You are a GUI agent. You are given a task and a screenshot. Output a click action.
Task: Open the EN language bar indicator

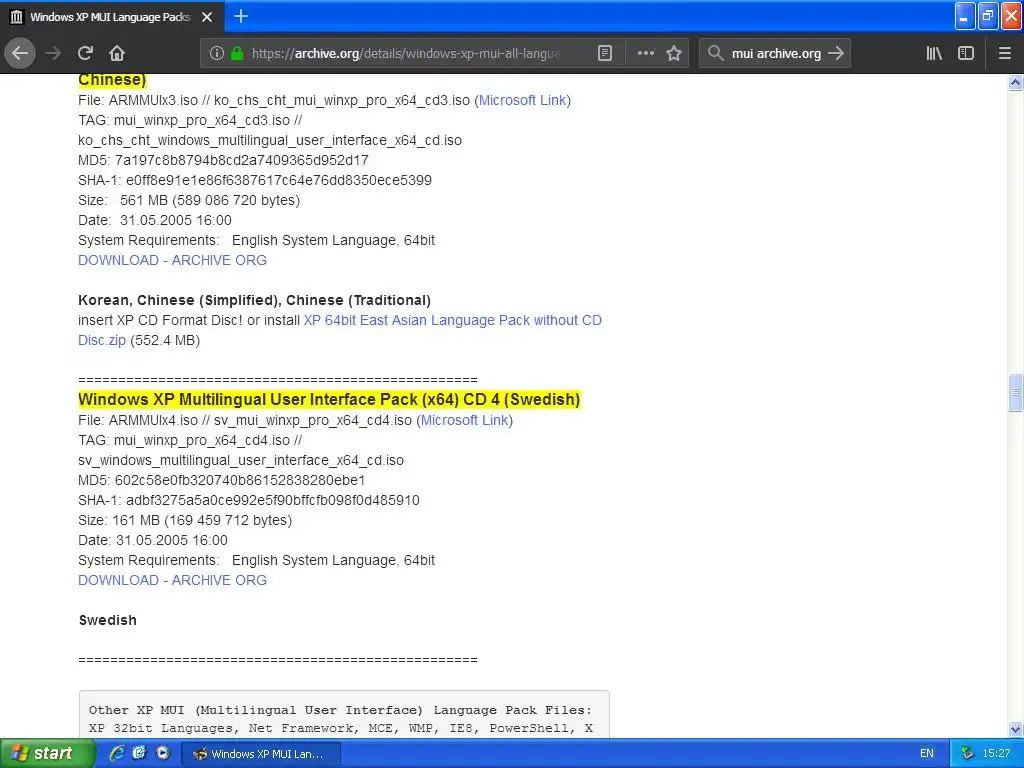pyautogui.click(x=927, y=754)
